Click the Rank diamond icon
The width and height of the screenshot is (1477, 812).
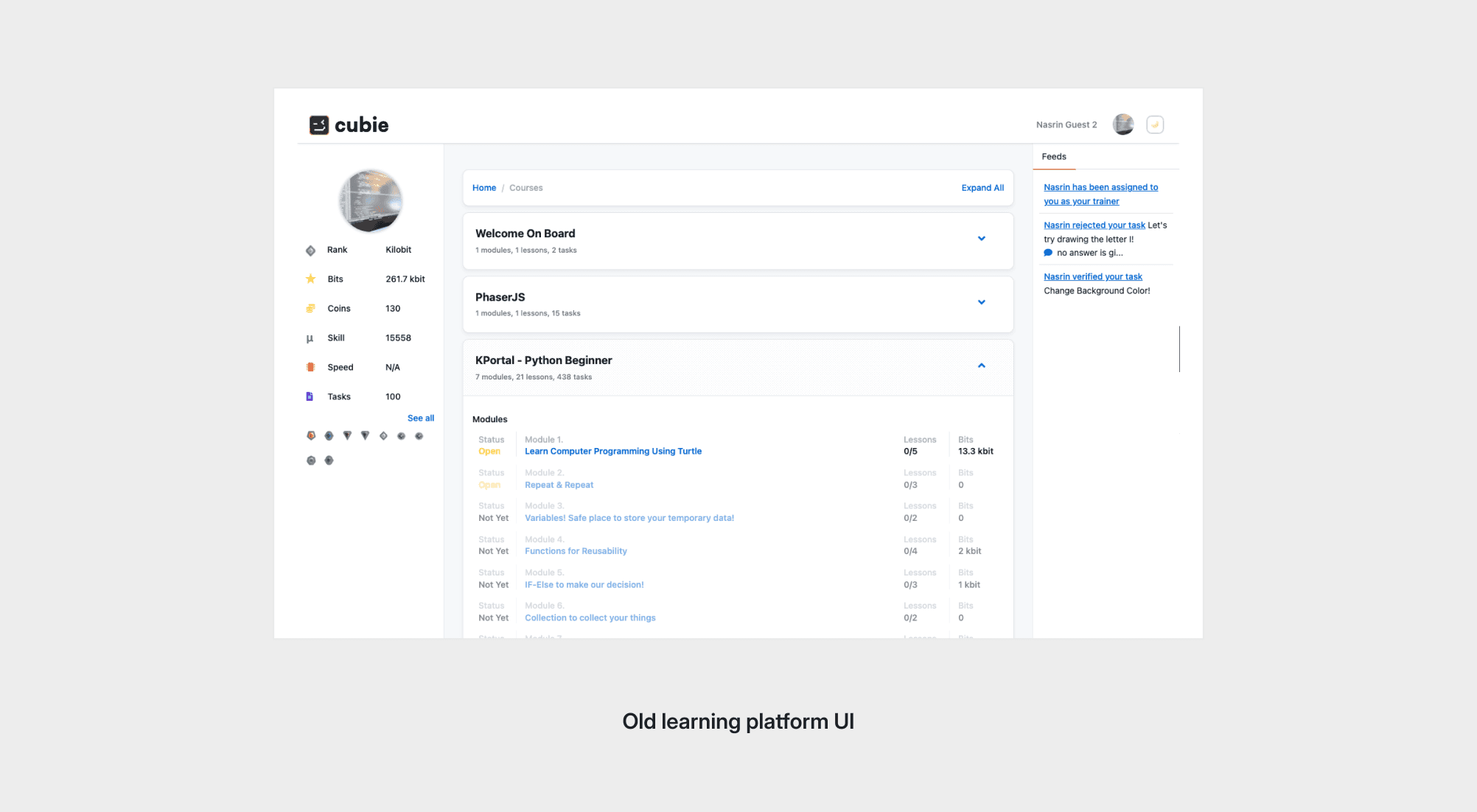pos(310,251)
